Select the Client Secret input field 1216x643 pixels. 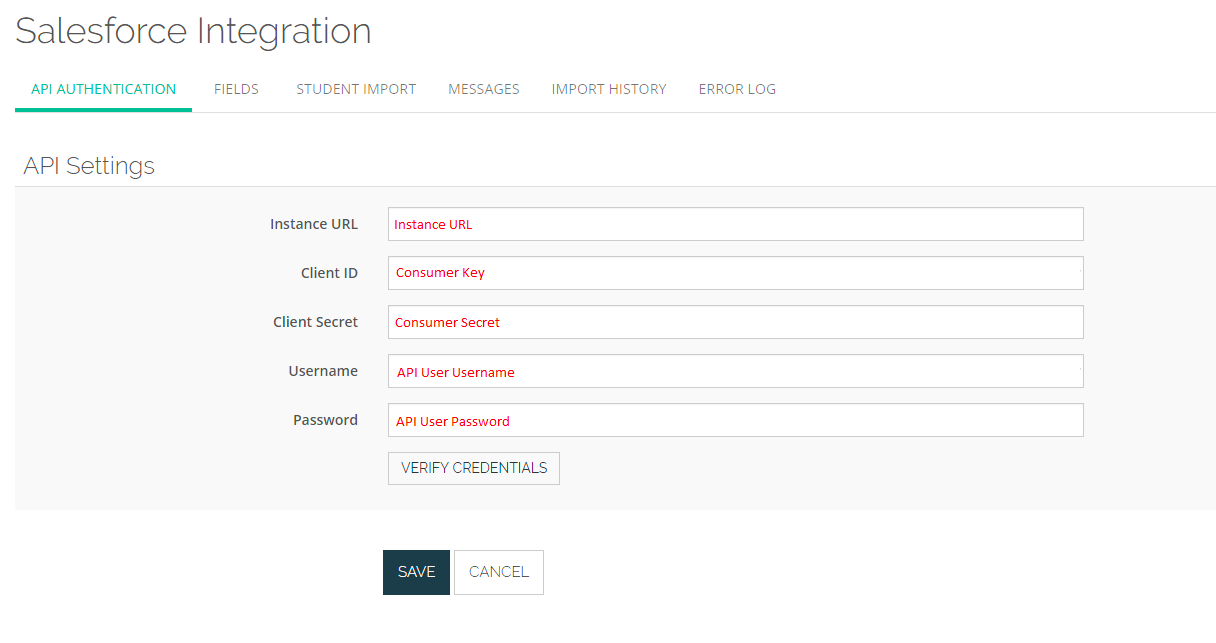(735, 322)
